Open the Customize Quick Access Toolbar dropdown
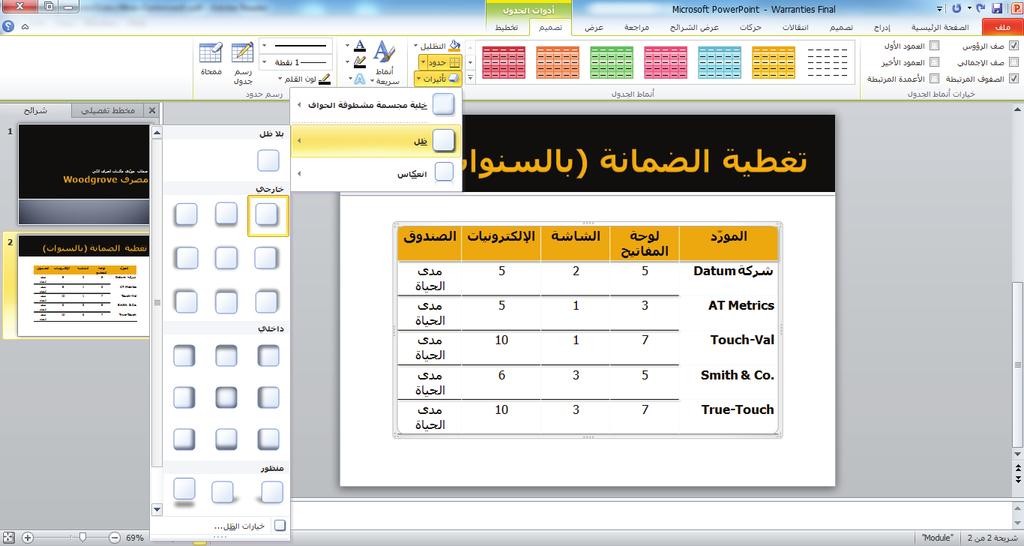Screen dimensions: 1024x546 [x=940, y=9]
